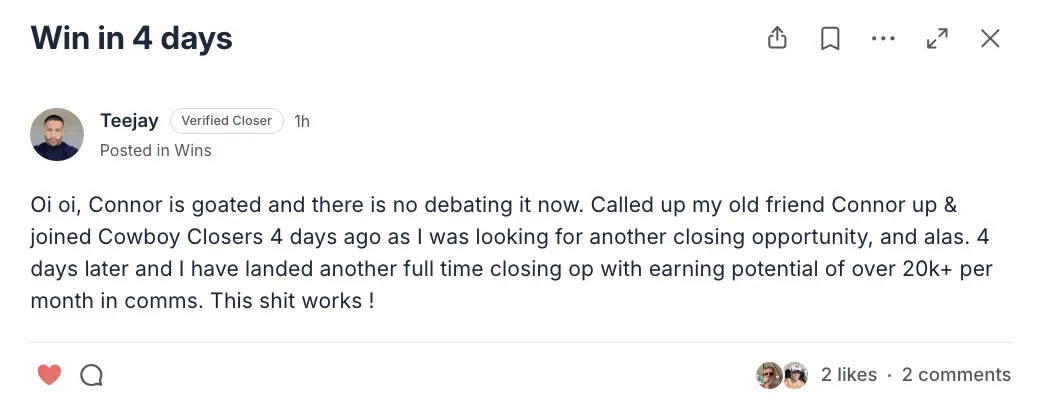1043x409 pixels.
Task: Toggle the red heart like icon
Action: click(49, 375)
